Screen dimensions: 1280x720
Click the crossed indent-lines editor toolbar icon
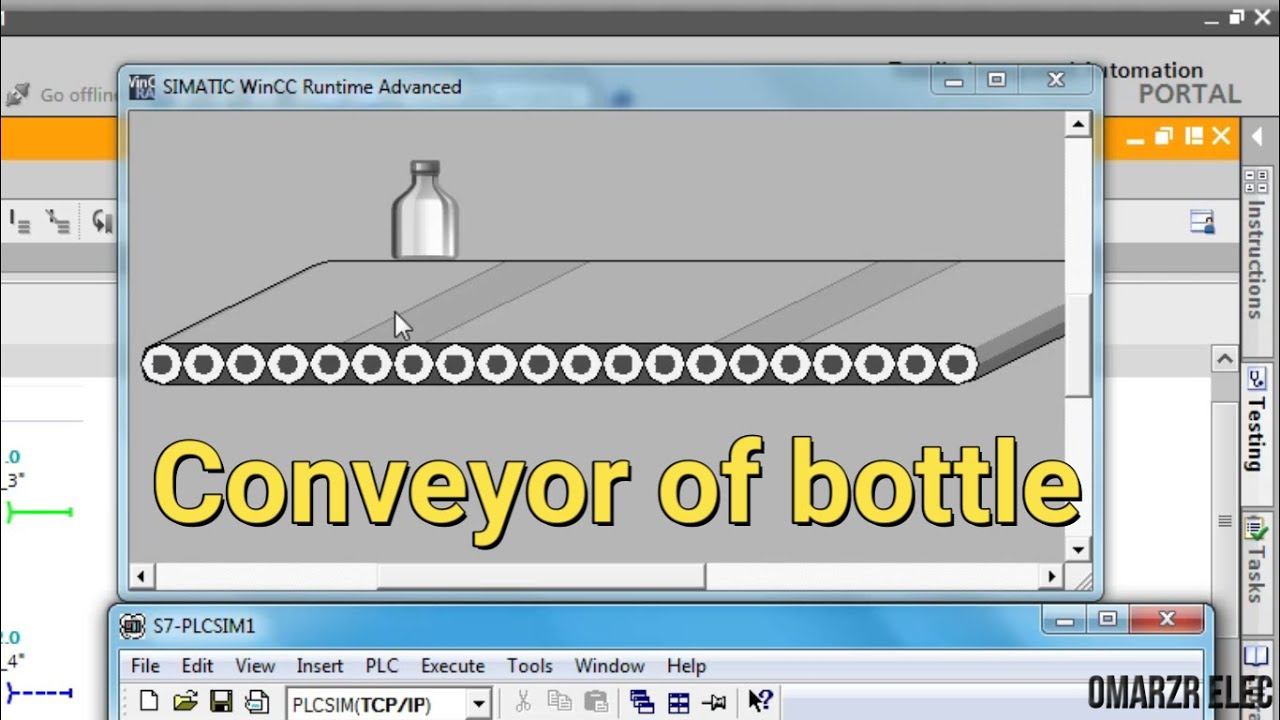click(x=58, y=222)
